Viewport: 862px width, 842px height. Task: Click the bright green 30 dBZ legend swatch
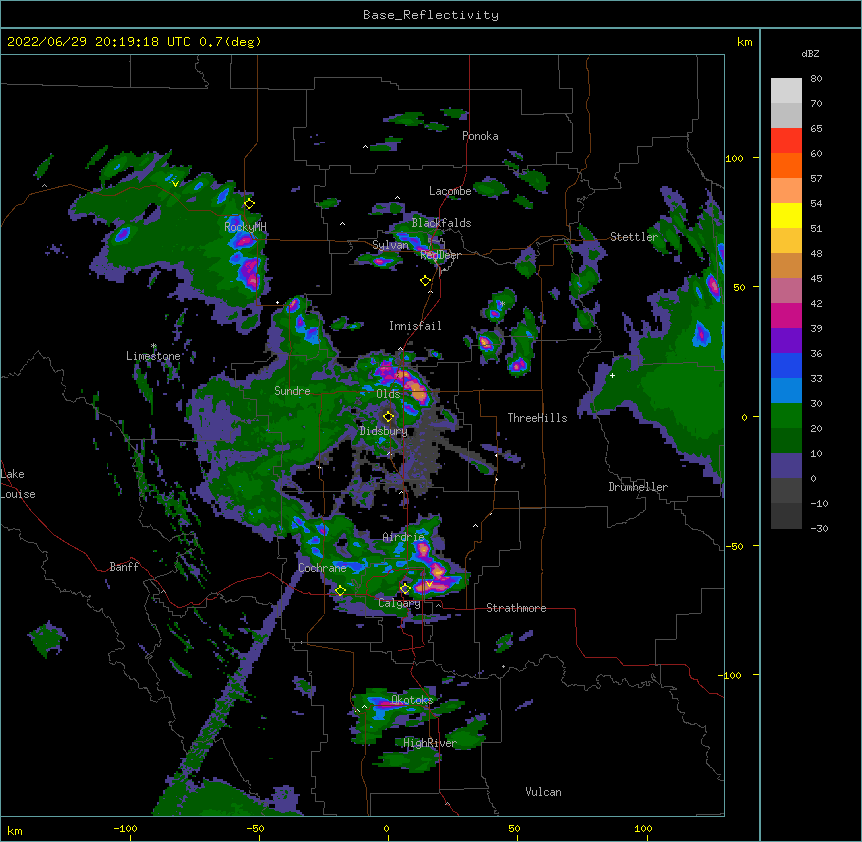click(x=786, y=416)
